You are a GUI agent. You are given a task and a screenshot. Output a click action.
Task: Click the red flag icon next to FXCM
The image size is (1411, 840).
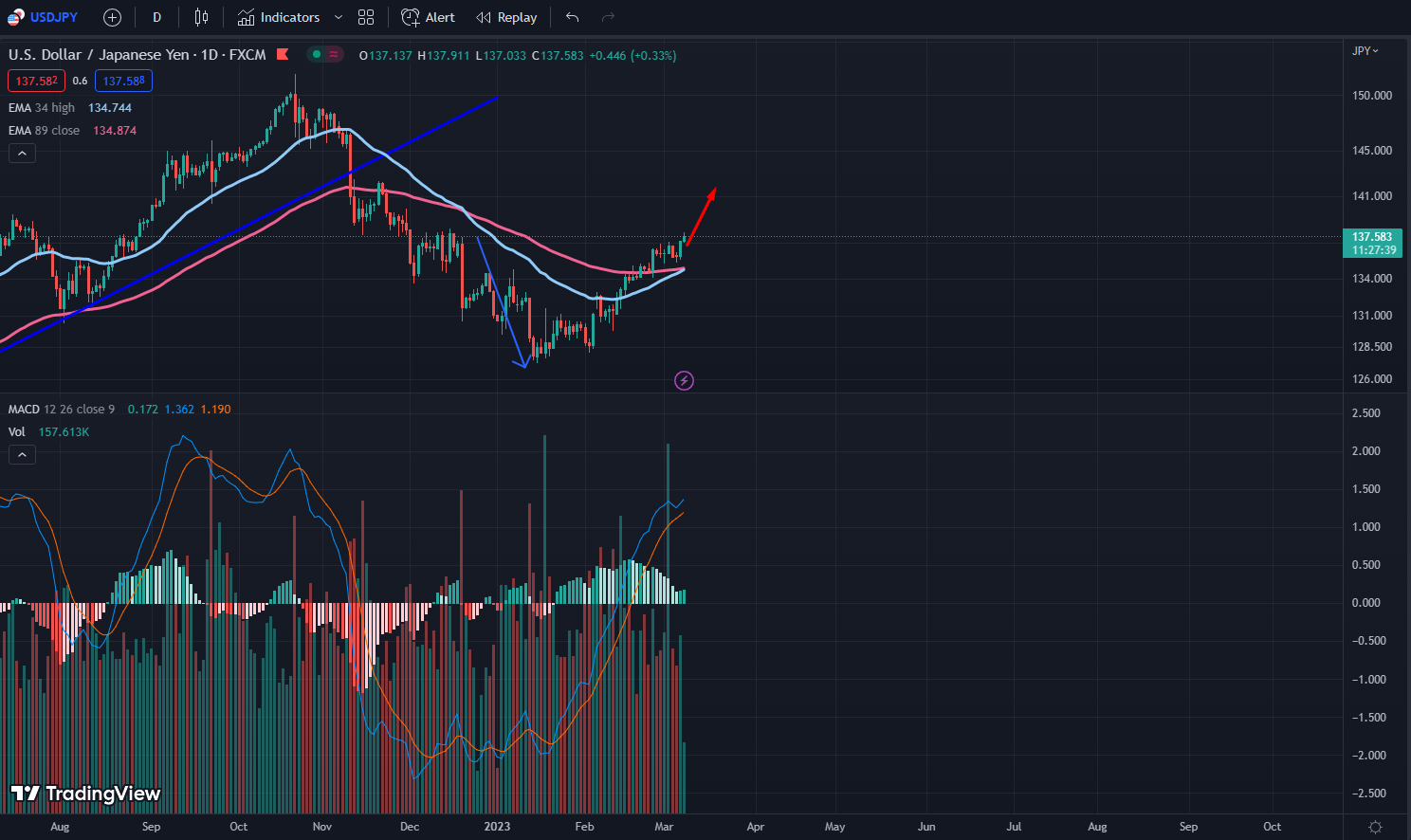click(x=282, y=54)
